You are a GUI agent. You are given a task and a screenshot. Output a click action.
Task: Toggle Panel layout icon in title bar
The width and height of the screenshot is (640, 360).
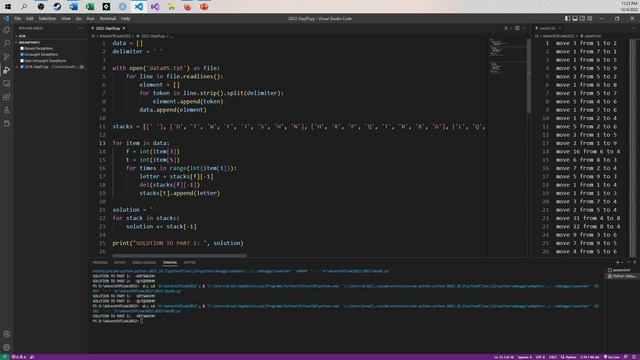point(575,18)
